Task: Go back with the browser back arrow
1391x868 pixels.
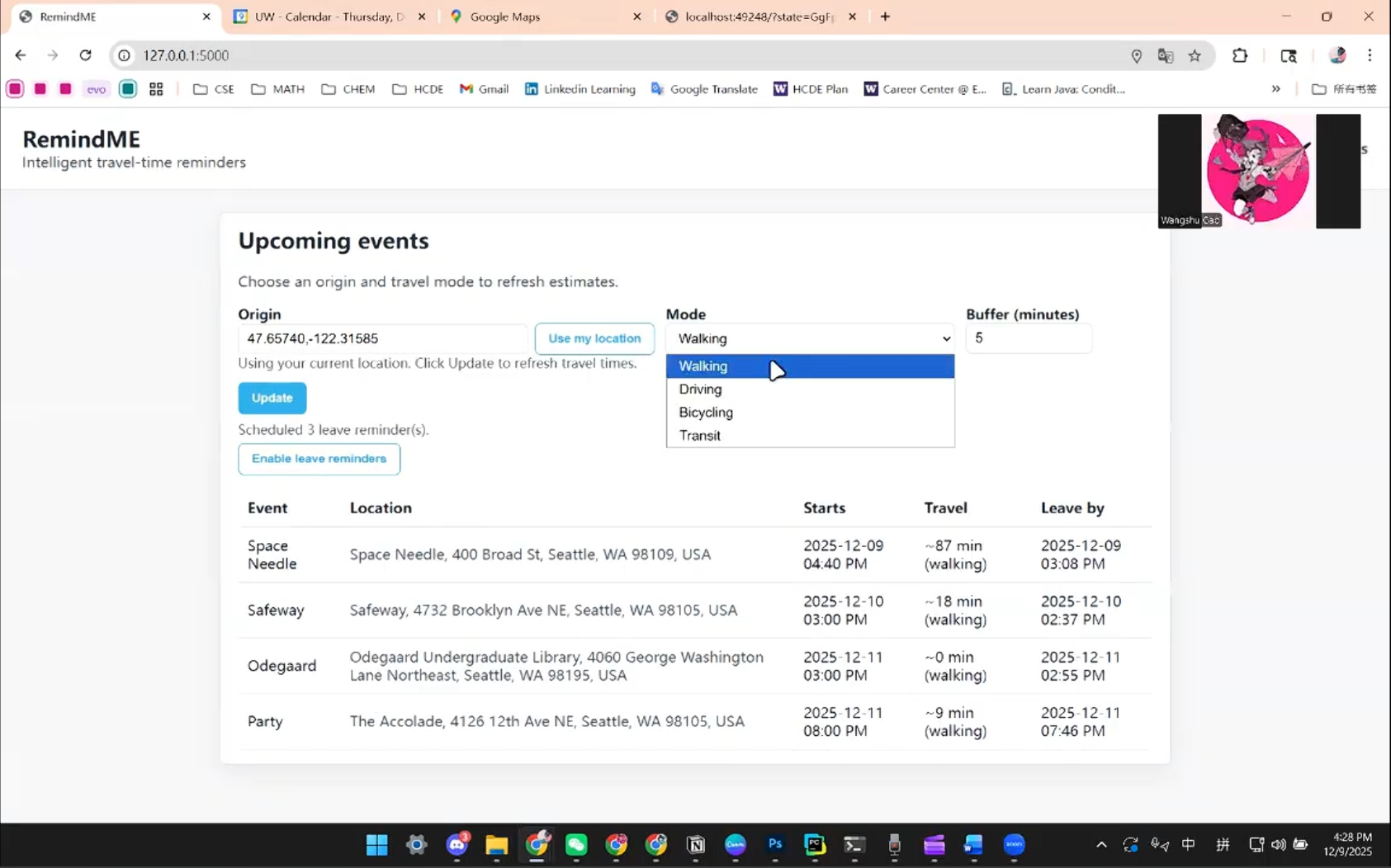Action: tap(21, 55)
